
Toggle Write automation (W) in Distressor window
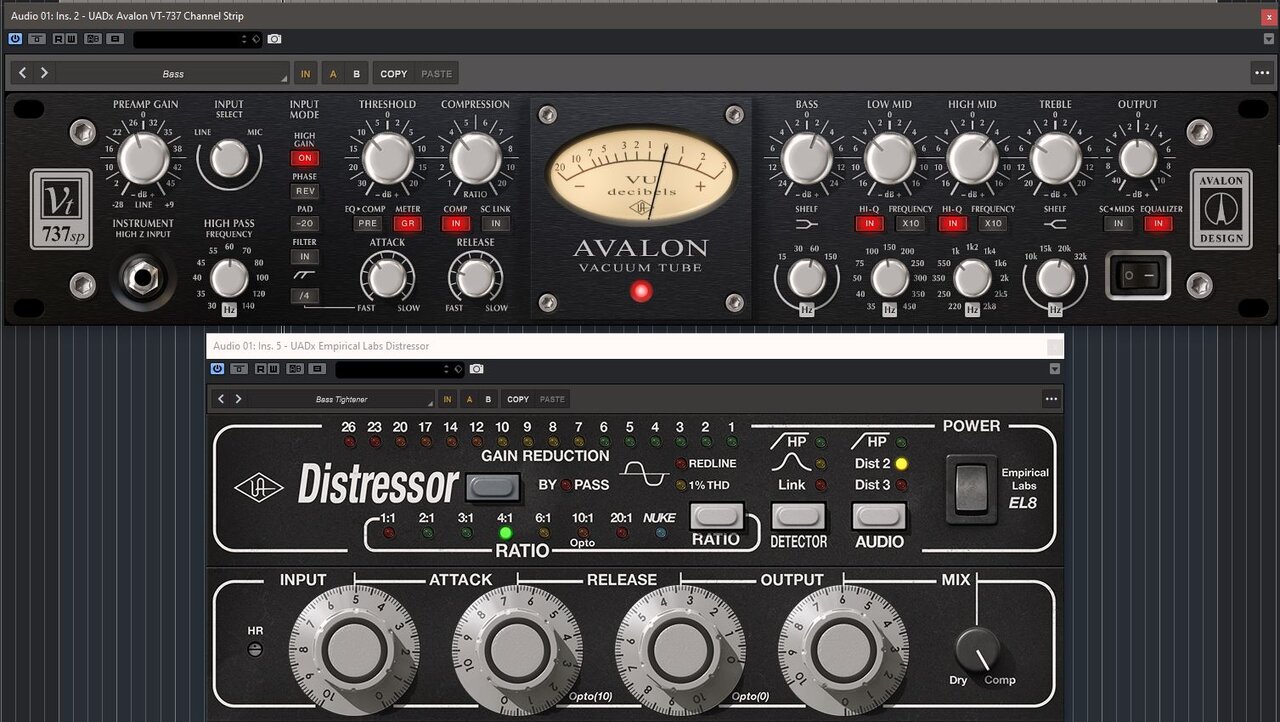pyautogui.click(x=273, y=369)
